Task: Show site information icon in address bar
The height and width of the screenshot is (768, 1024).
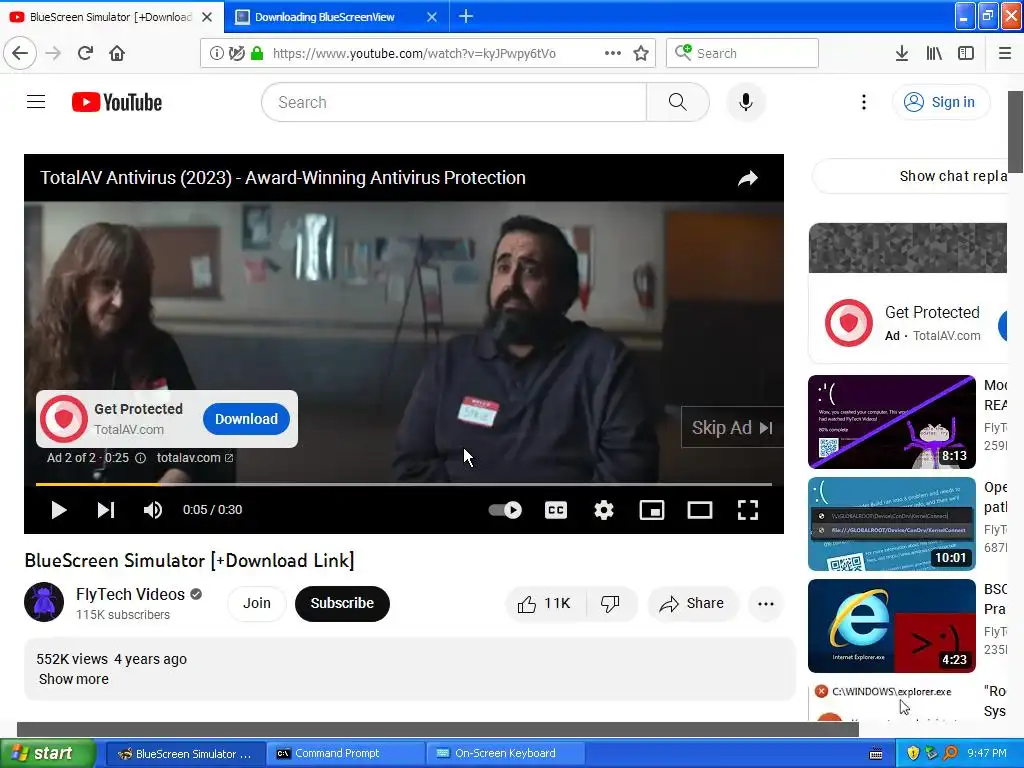Action: point(216,53)
